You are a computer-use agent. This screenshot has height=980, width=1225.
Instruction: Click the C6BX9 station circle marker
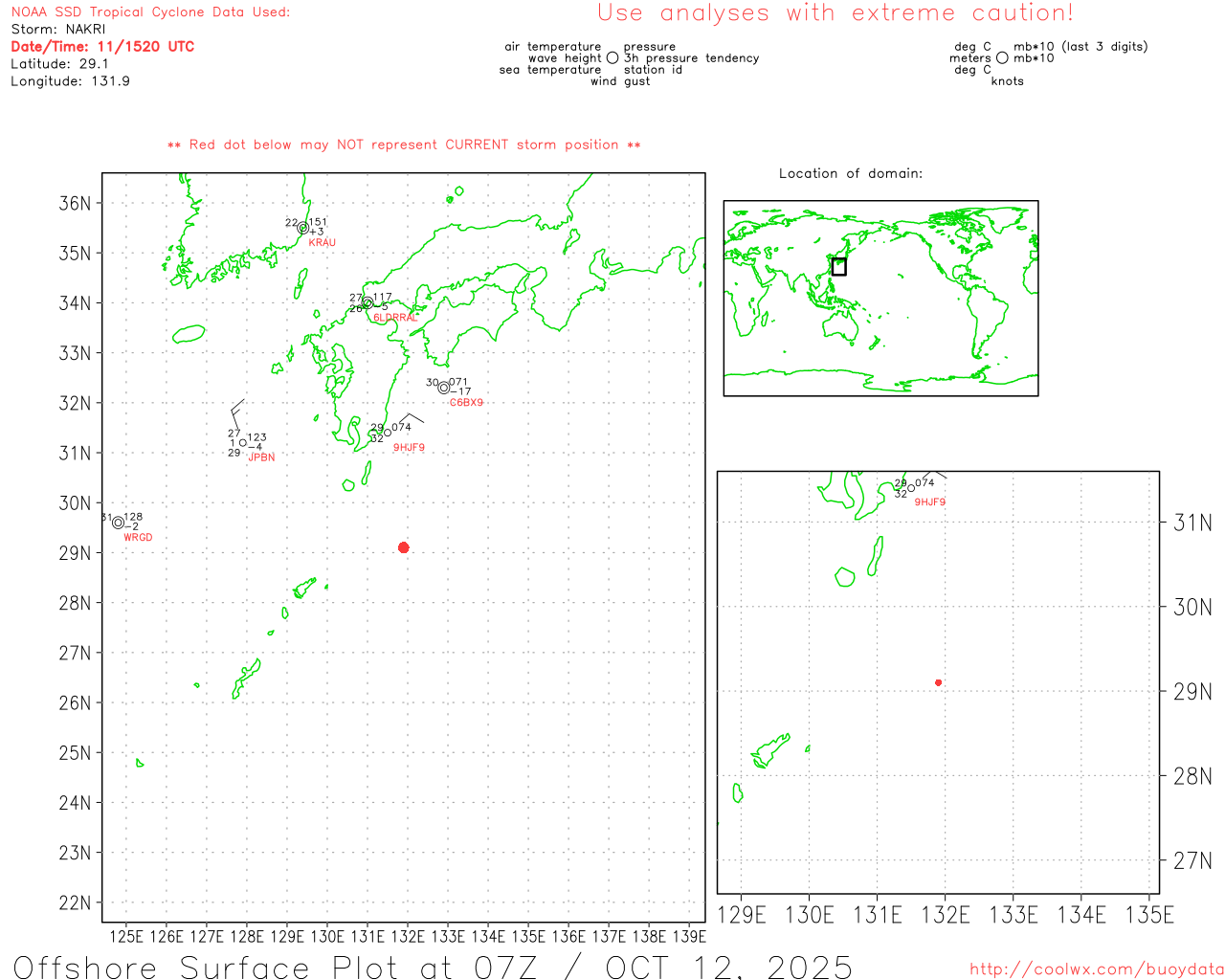click(x=444, y=388)
